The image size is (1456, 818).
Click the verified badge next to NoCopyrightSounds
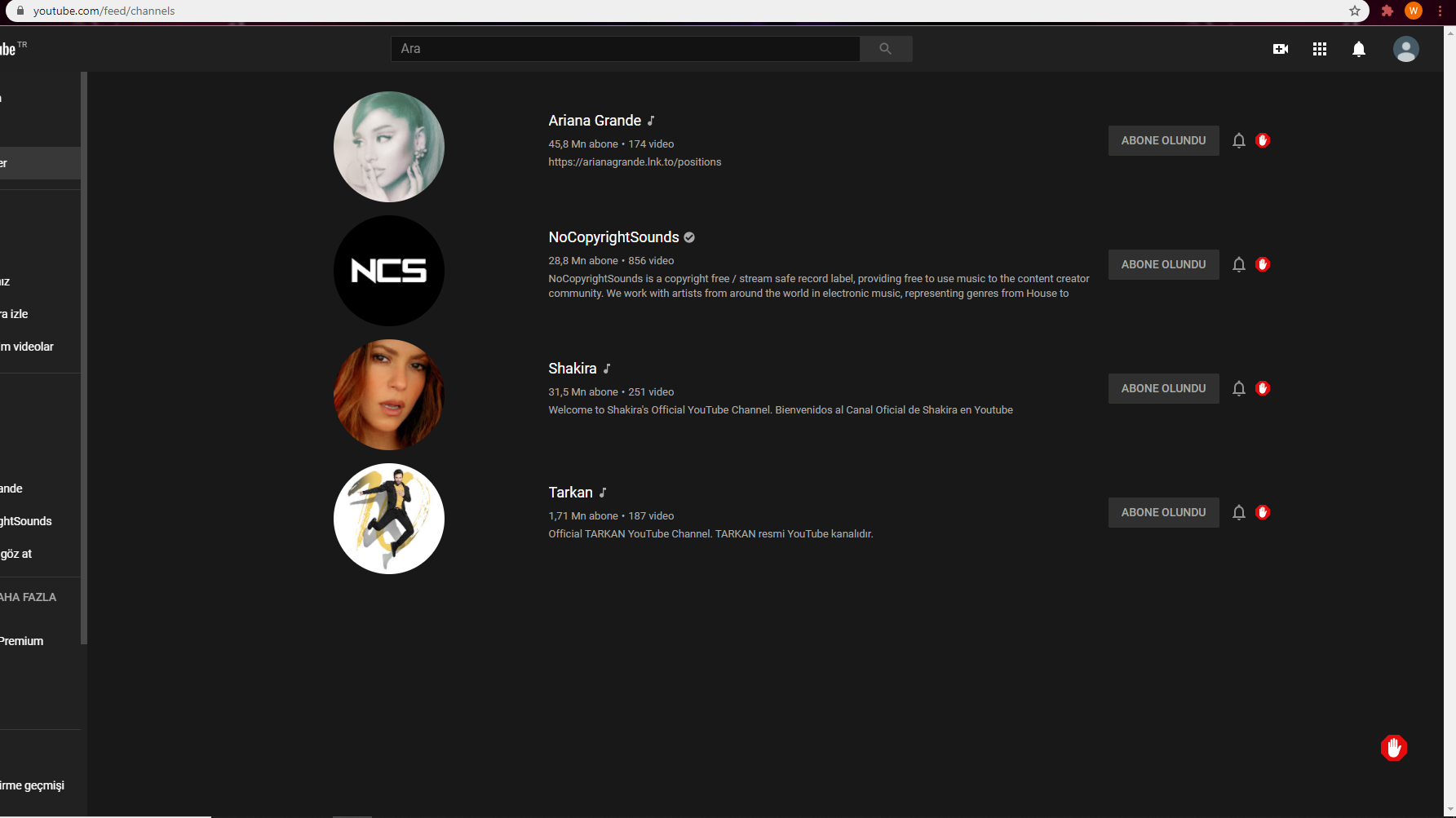click(x=689, y=237)
